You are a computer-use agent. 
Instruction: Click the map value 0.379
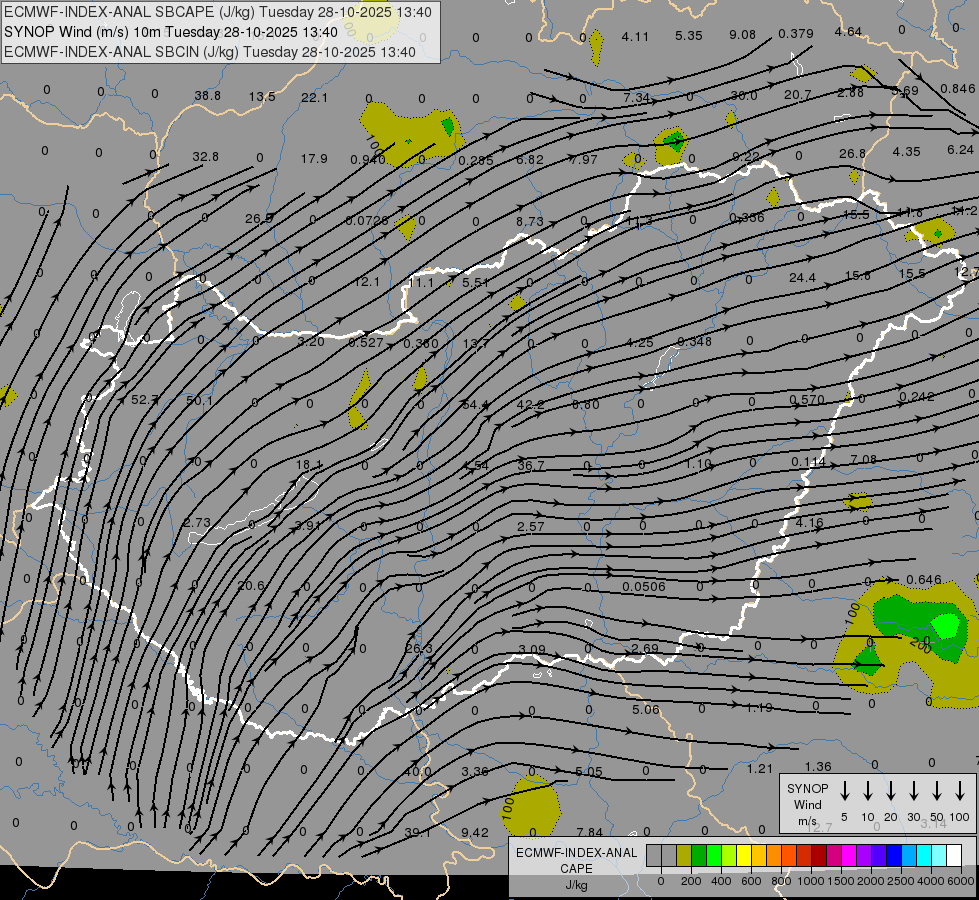[796, 33]
